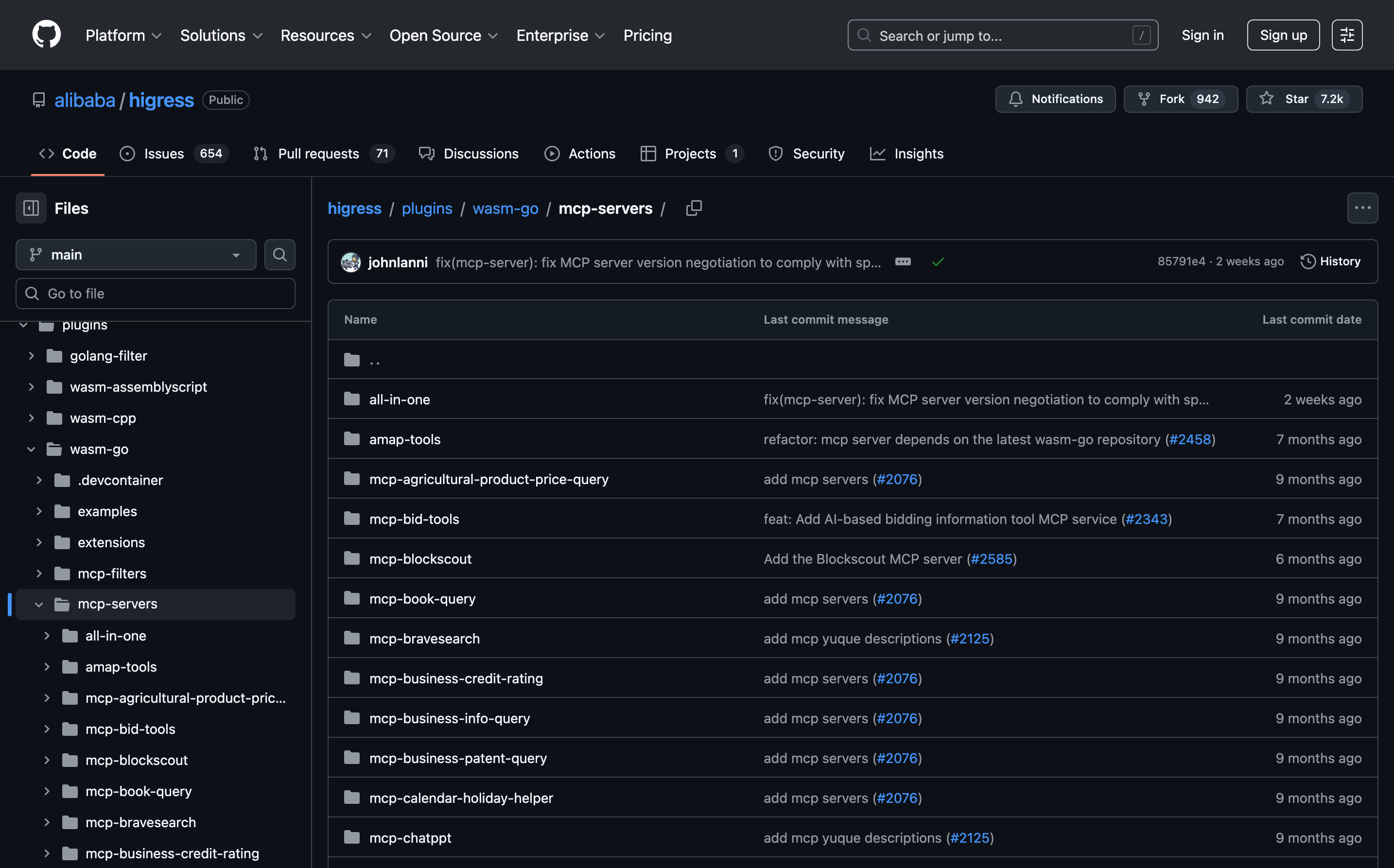
Task: Collapse the mcp-servers tree folder
Action: click(x=39, y=604)
